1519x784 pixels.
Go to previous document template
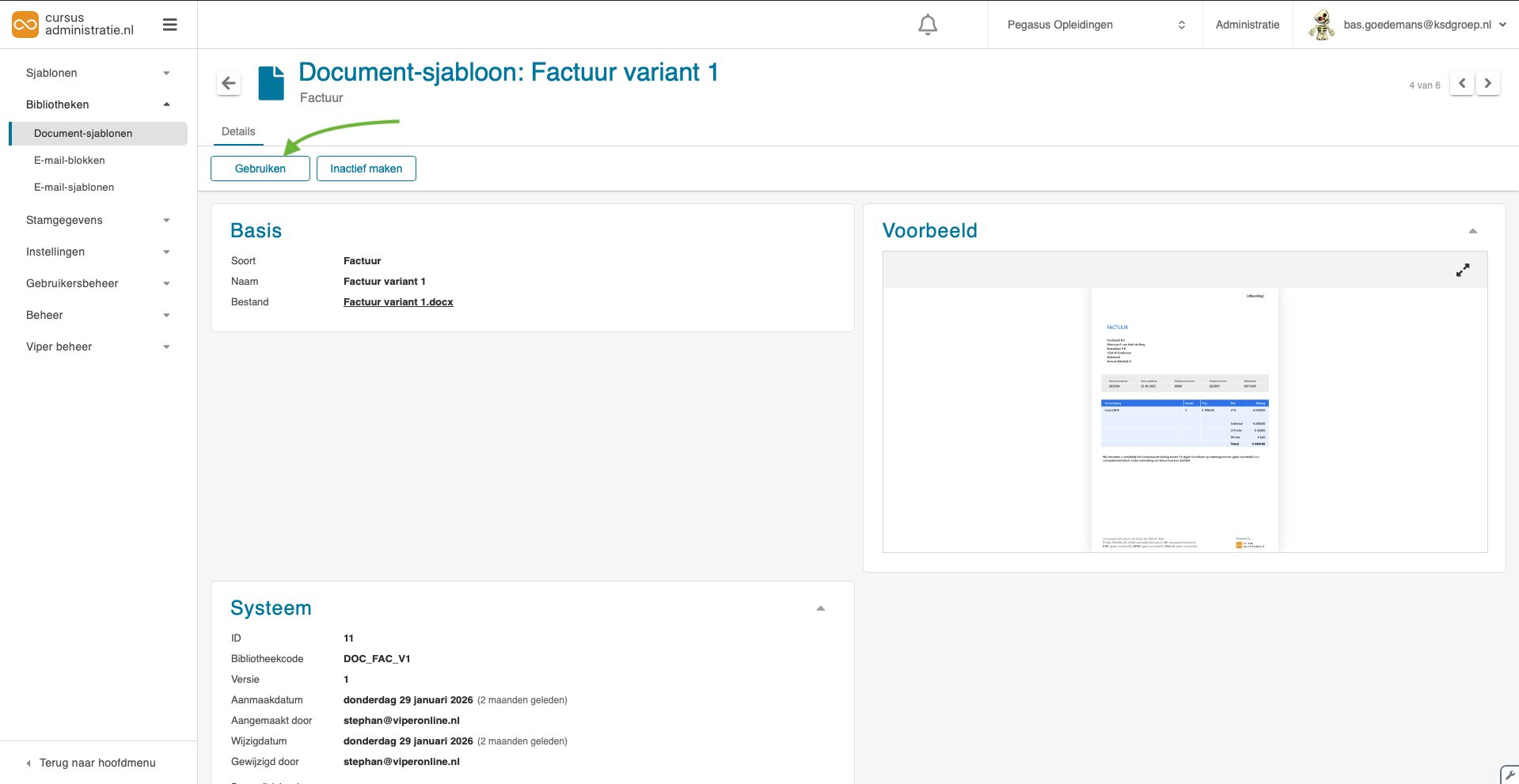point(1461,84)
